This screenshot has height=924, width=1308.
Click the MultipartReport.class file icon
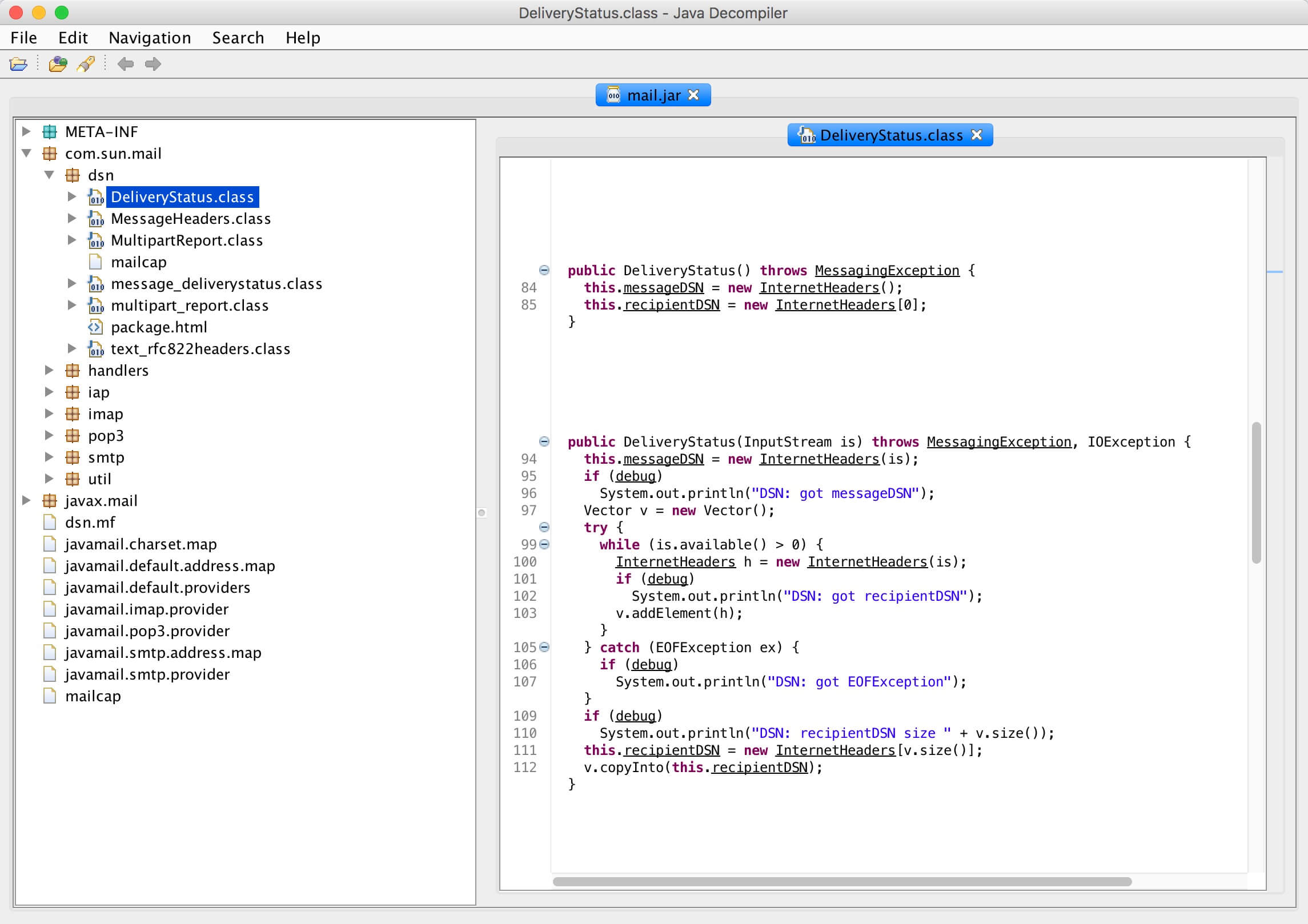[x=95, y=240]
